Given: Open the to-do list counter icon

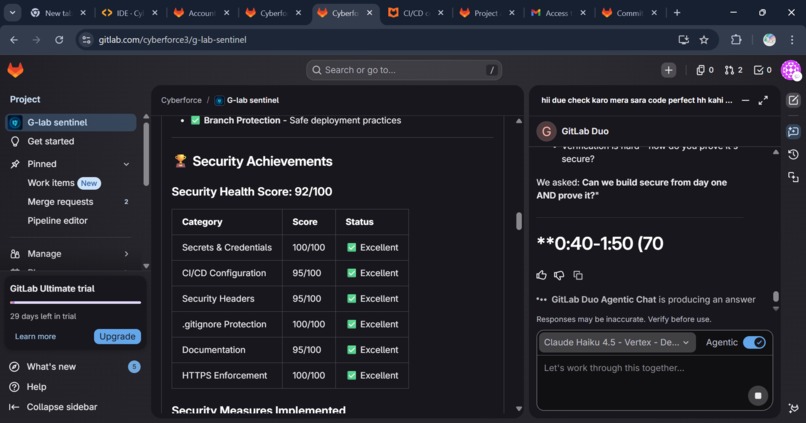Looking at the screenshot, I should click(x=762, y=70).
